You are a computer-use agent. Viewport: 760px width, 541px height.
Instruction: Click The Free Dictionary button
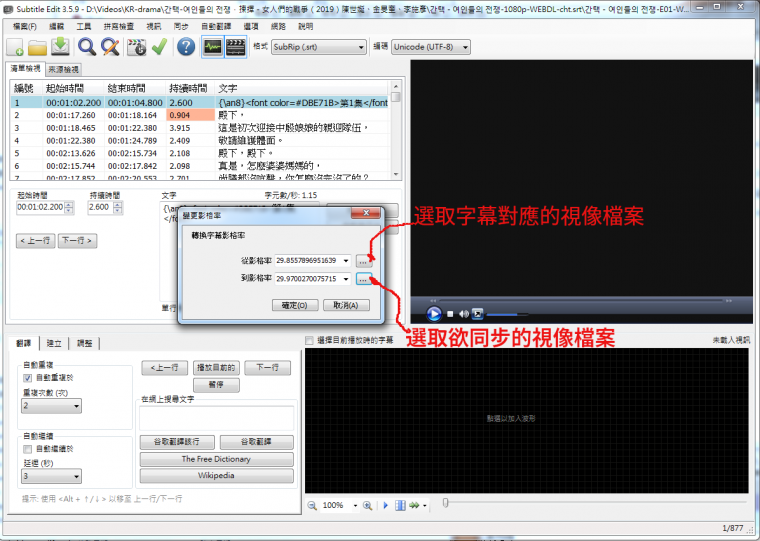tap(216, 459)
